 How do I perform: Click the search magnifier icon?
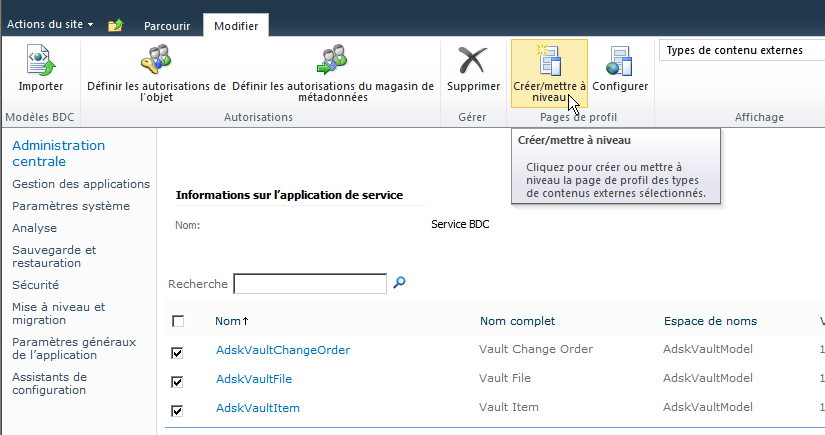[400, 284]
